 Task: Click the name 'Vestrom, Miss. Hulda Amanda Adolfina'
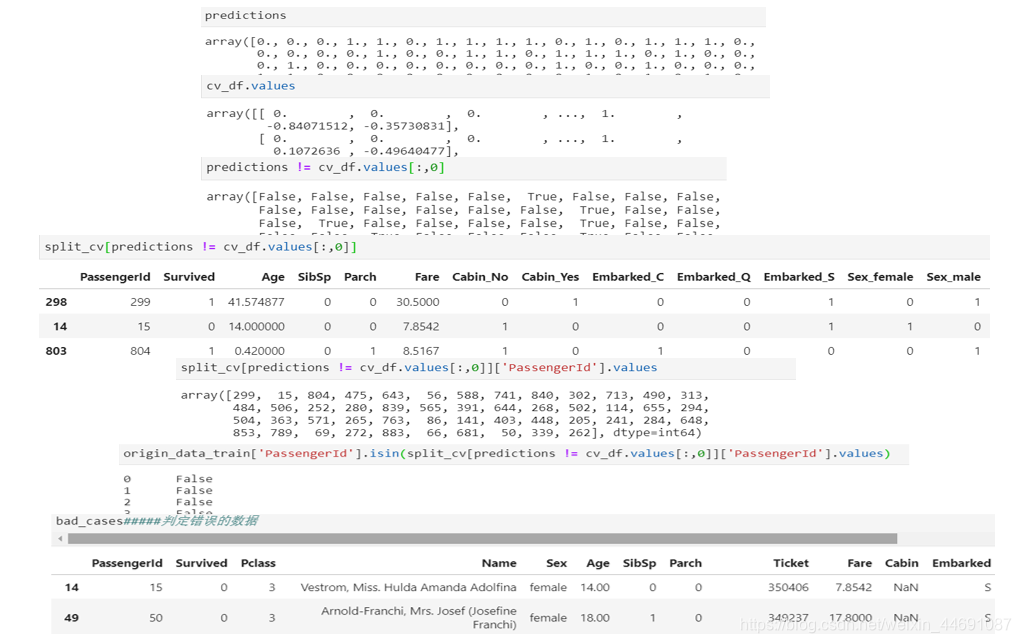click(x=408, y=588)
